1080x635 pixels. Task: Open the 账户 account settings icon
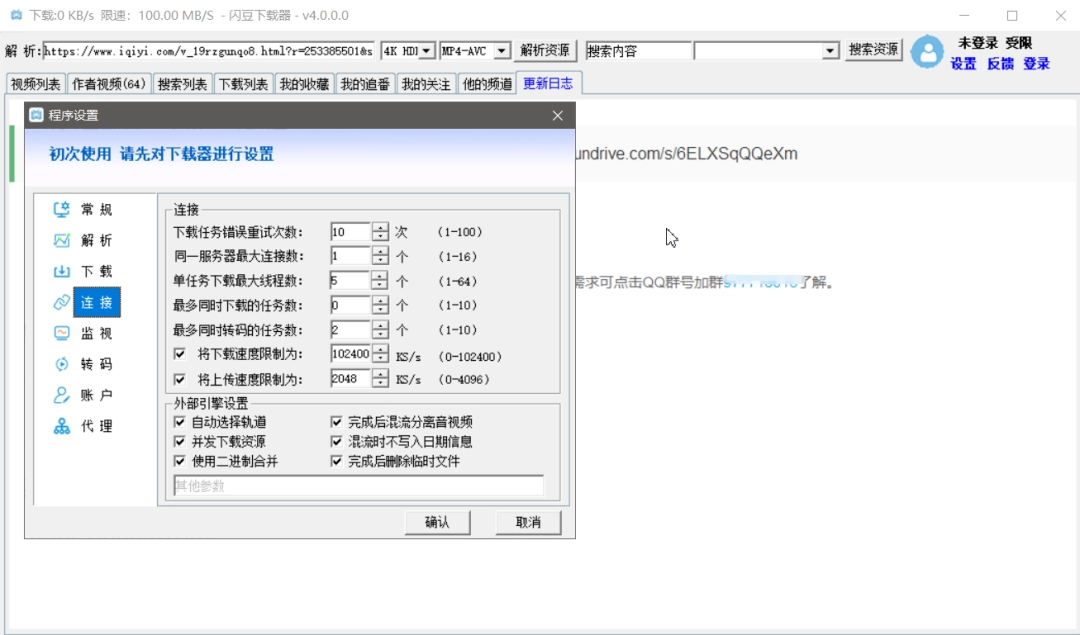coord(61,395)
